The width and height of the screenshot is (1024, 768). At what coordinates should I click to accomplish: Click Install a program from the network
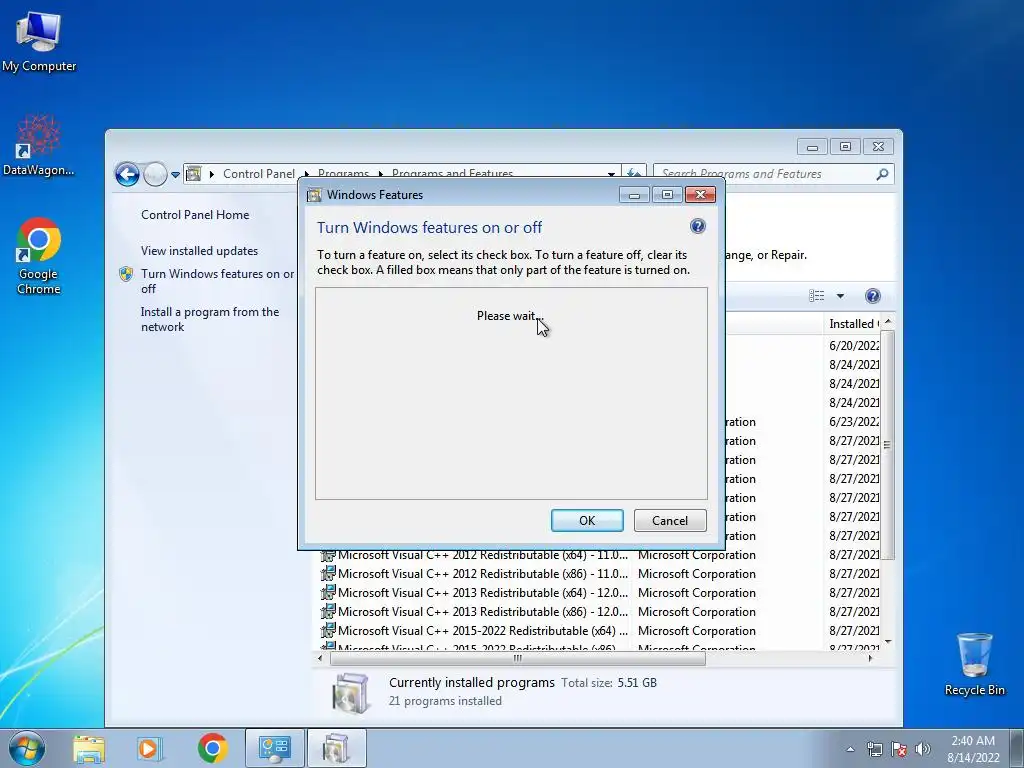pyautogui.click(x=210, y=319)
